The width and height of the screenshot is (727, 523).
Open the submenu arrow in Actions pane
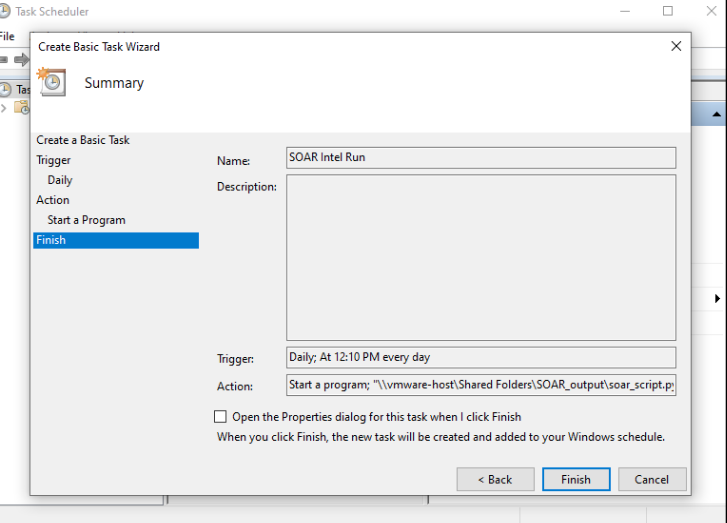pyautogui.click(x=717, y=299)
